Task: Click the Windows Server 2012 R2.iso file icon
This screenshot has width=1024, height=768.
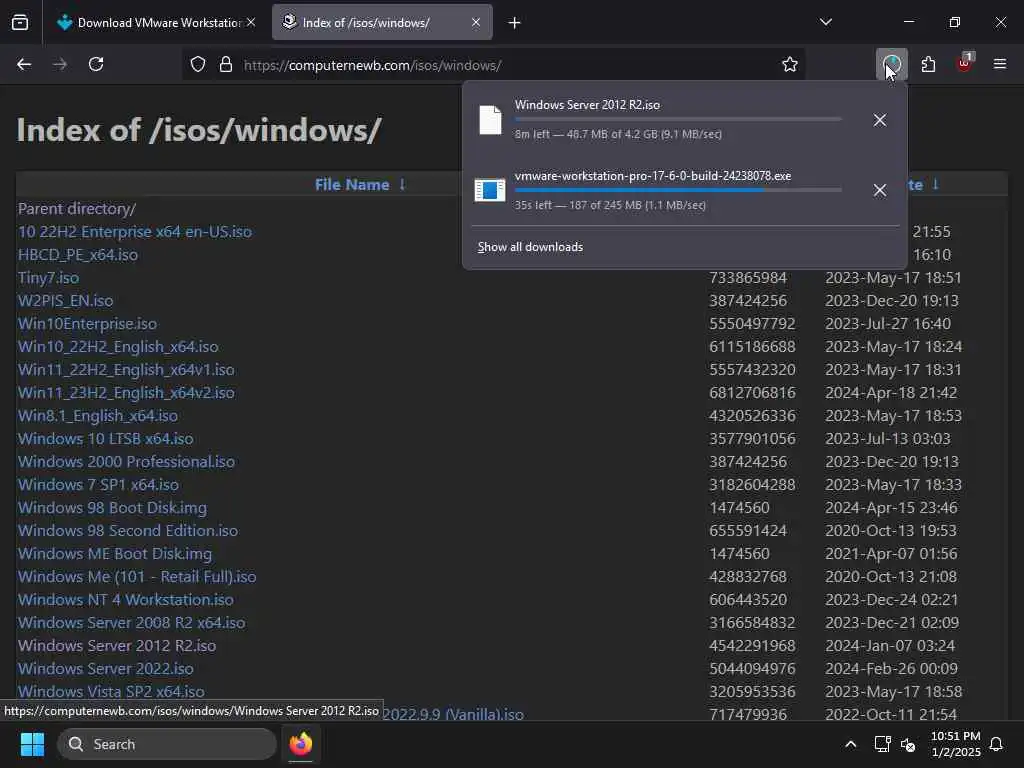Action: pyautogui.click(x=490, y=120)
